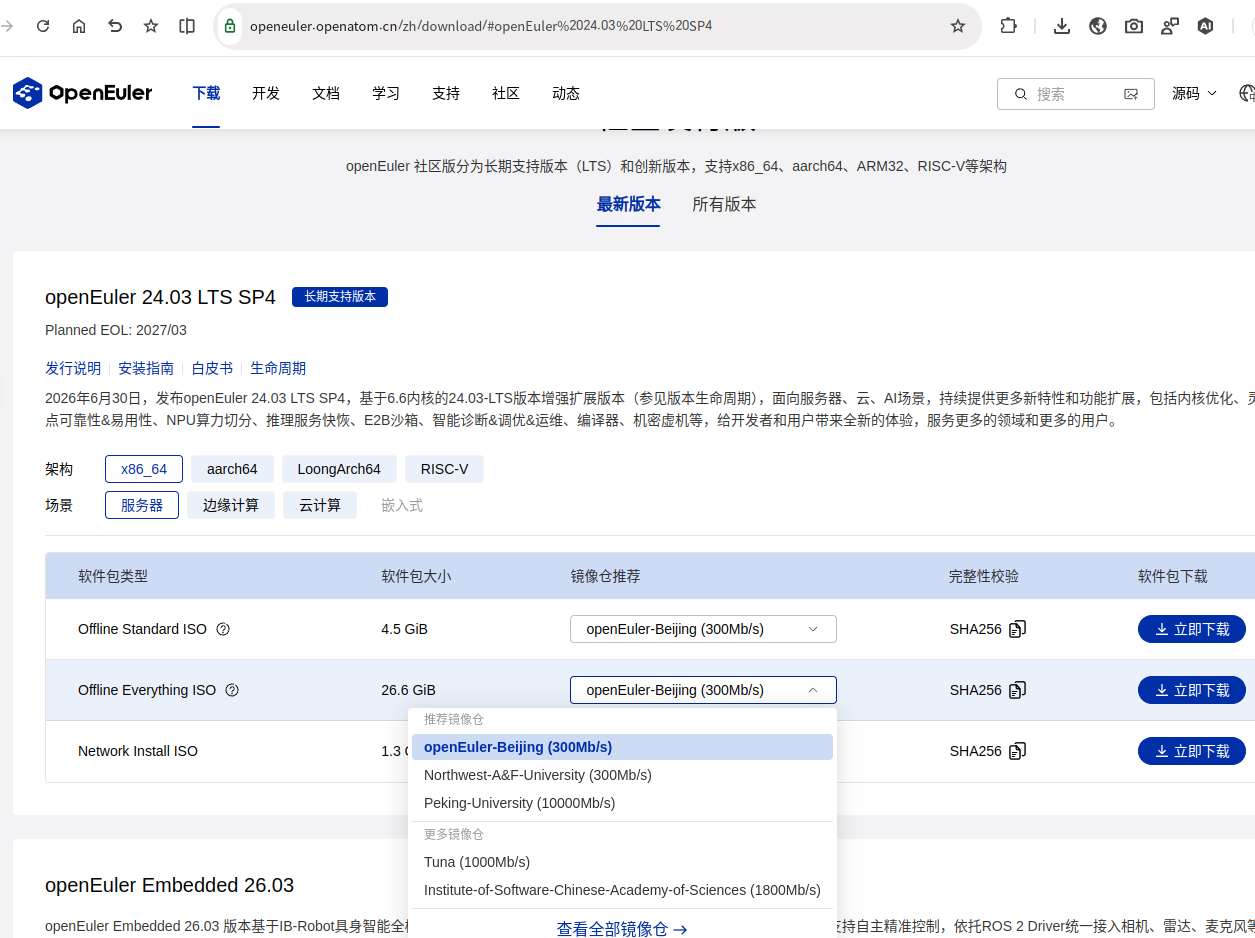Choose the 边缘计算 scenario

point(231,505)
